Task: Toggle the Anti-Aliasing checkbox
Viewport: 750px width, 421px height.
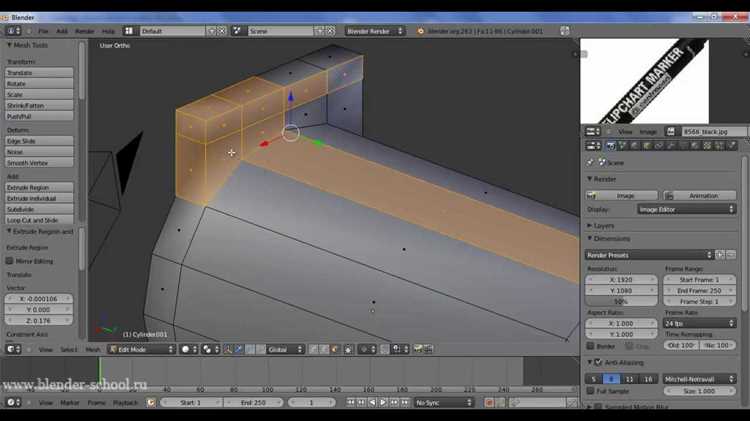Action: (x=598, y=363)
